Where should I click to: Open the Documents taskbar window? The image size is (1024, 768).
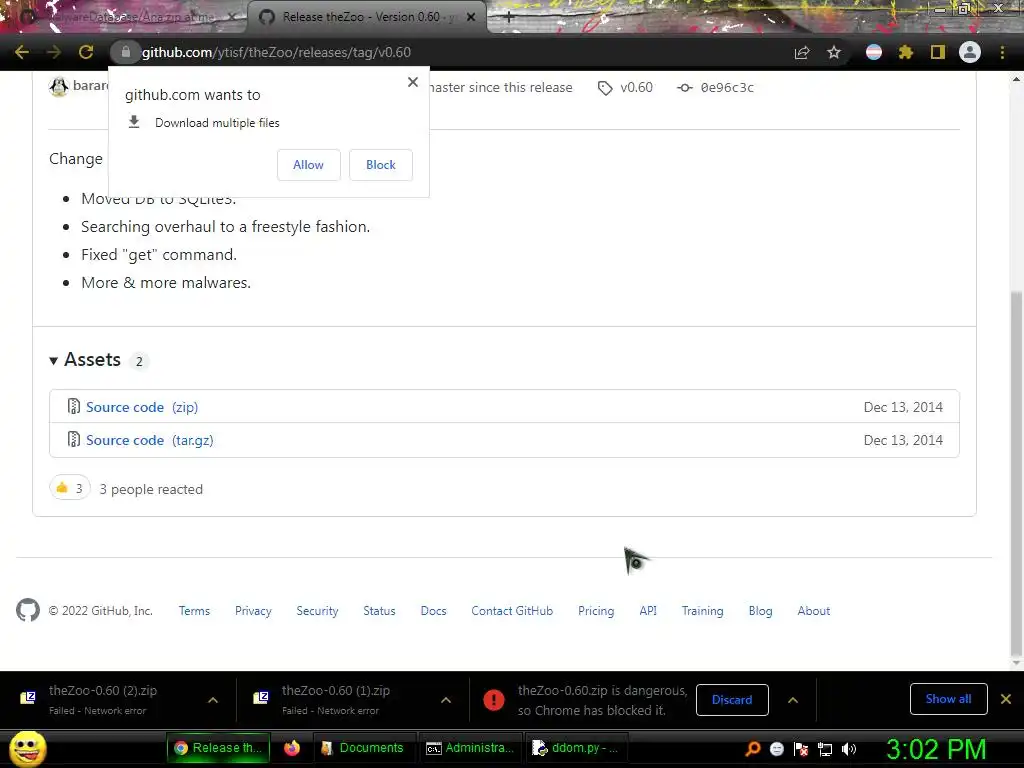pyautogui.click(x=363, y=748)
